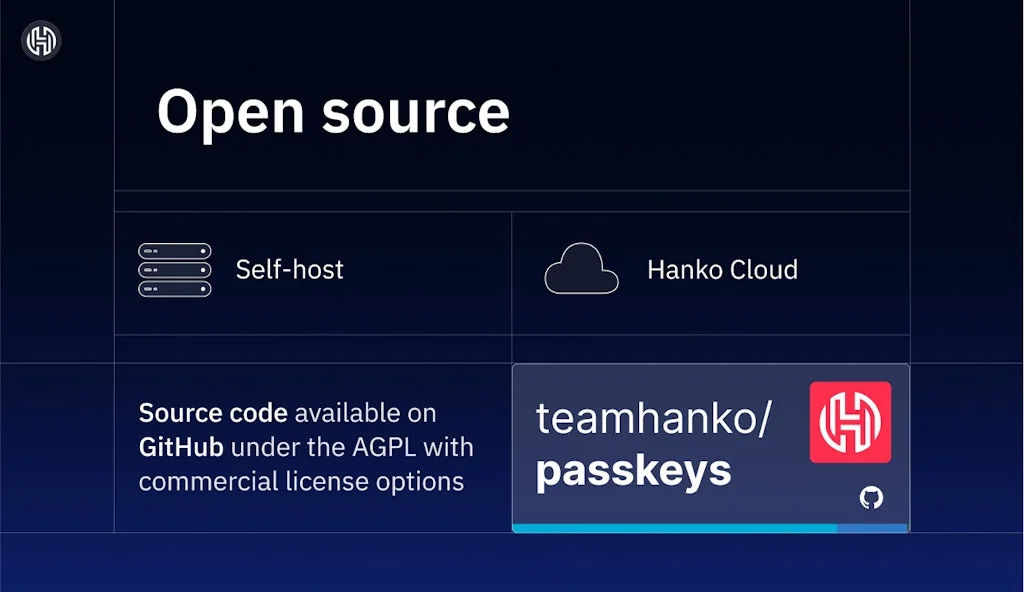Expand the Self-host section
The image size is (1024, 592).
pyautogui.click(x=312, y=269)
